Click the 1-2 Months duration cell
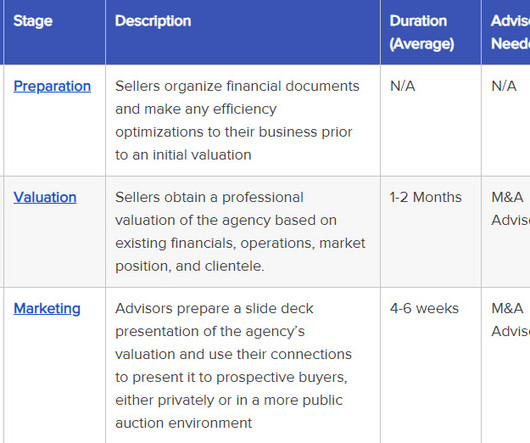The width and height of the screenshot is (530, 443). pos(426,197)
